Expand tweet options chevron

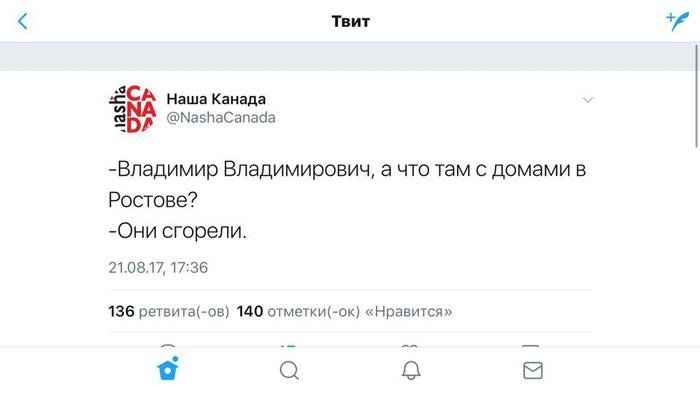588,100
